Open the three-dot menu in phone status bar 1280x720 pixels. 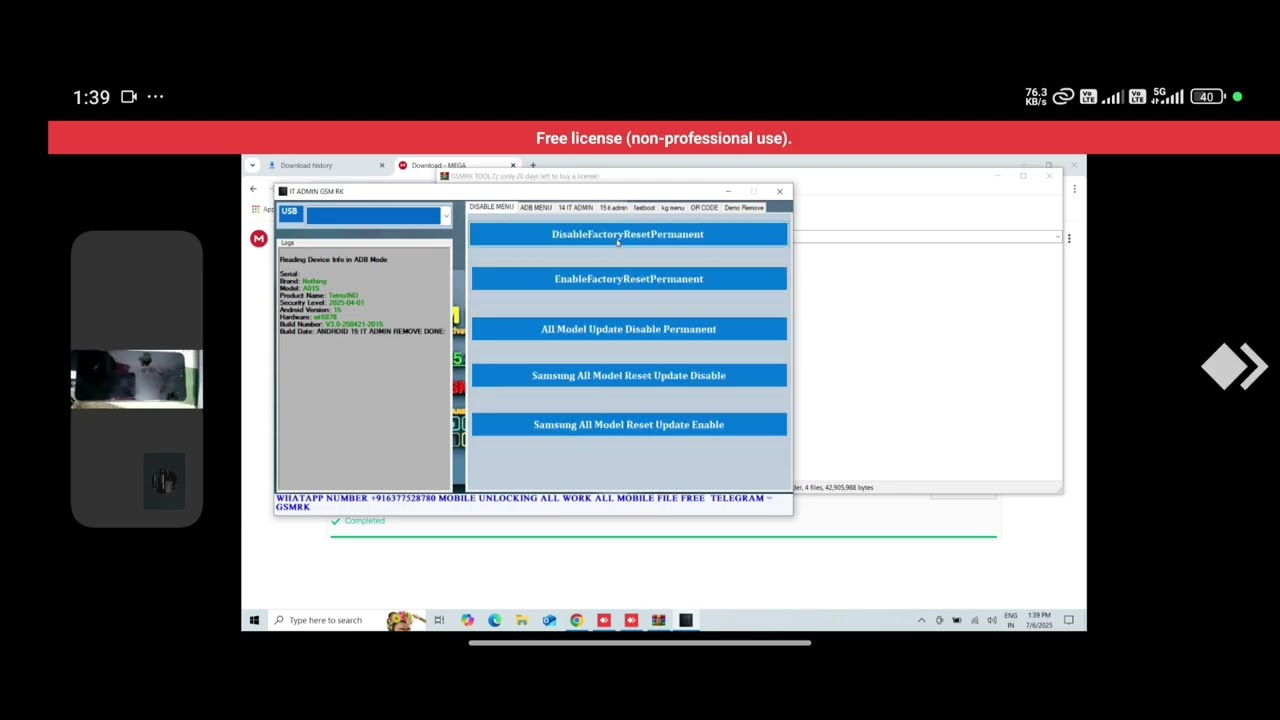pos(155,97)
